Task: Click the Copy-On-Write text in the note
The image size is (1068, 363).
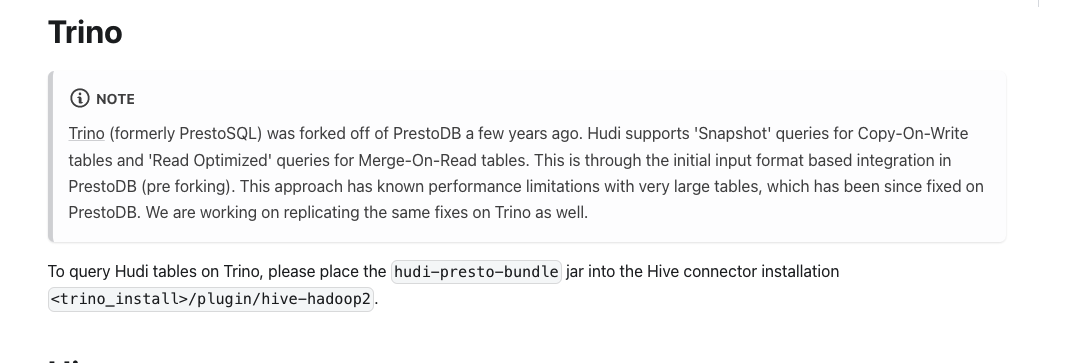Action: tap(913, 133)
